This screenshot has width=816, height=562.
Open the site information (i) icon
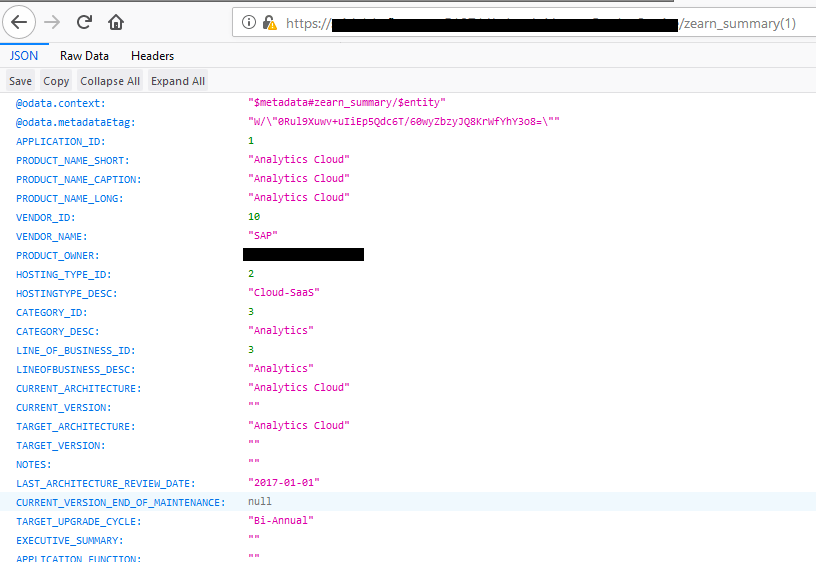[x=249, y=22]
